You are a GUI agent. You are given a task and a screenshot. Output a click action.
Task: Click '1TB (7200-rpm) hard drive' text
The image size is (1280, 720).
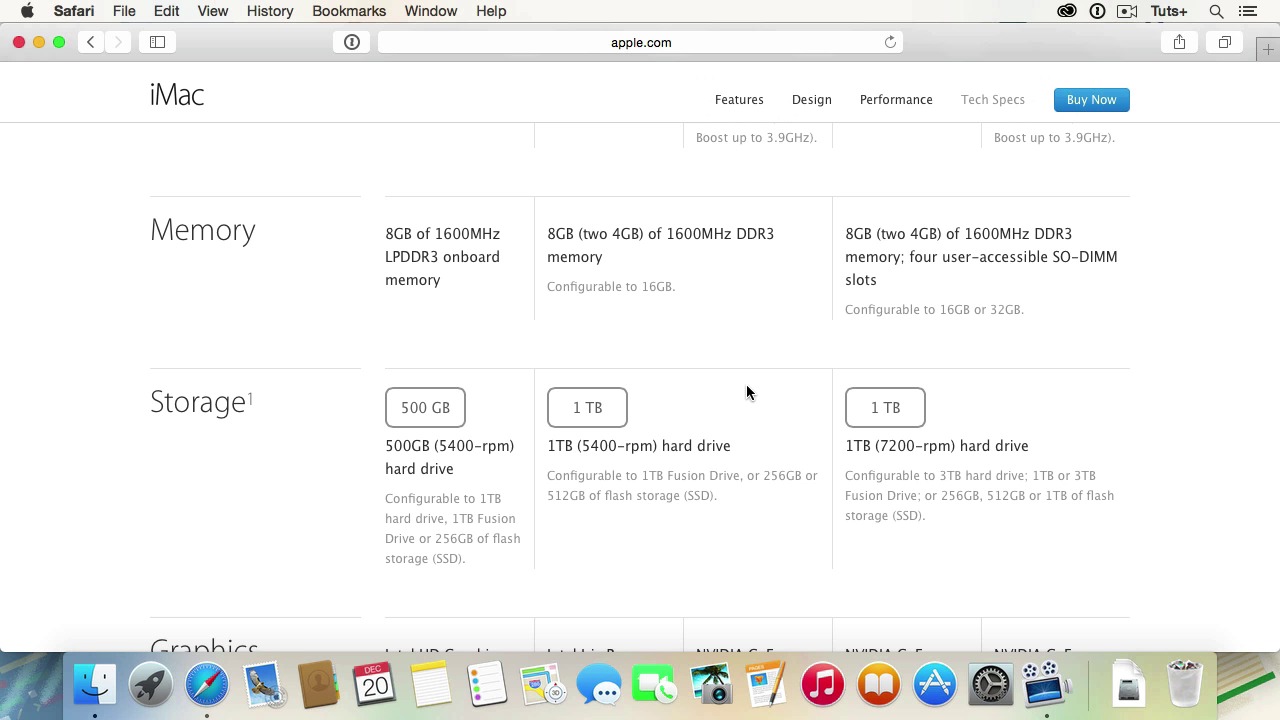click(936, 446)
